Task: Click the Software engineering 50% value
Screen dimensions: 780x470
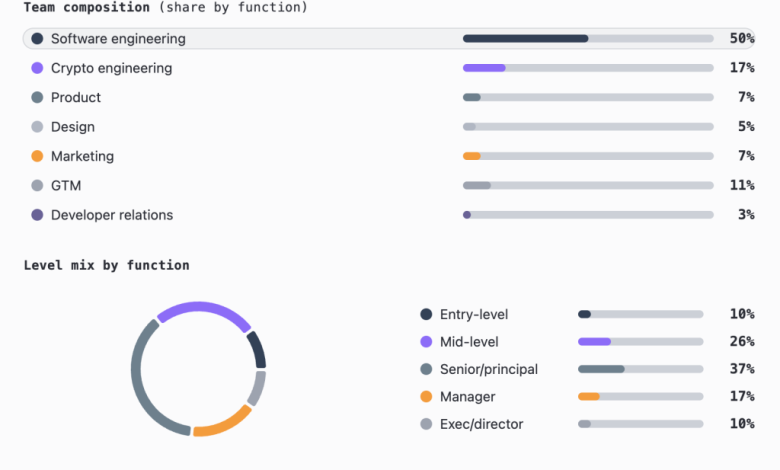Action: 741,39
